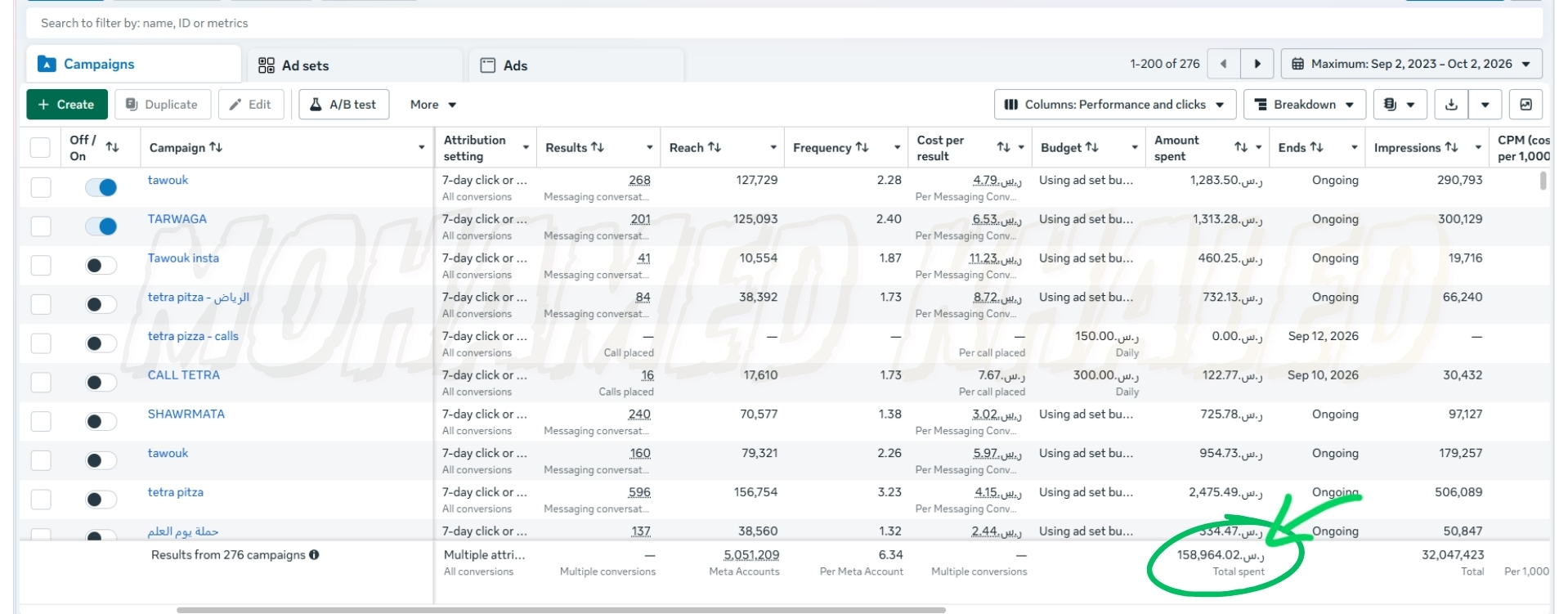This screenshot has width=1568, height=614.
Task: Sort the Amount spent column
Action: point(1241,147)
